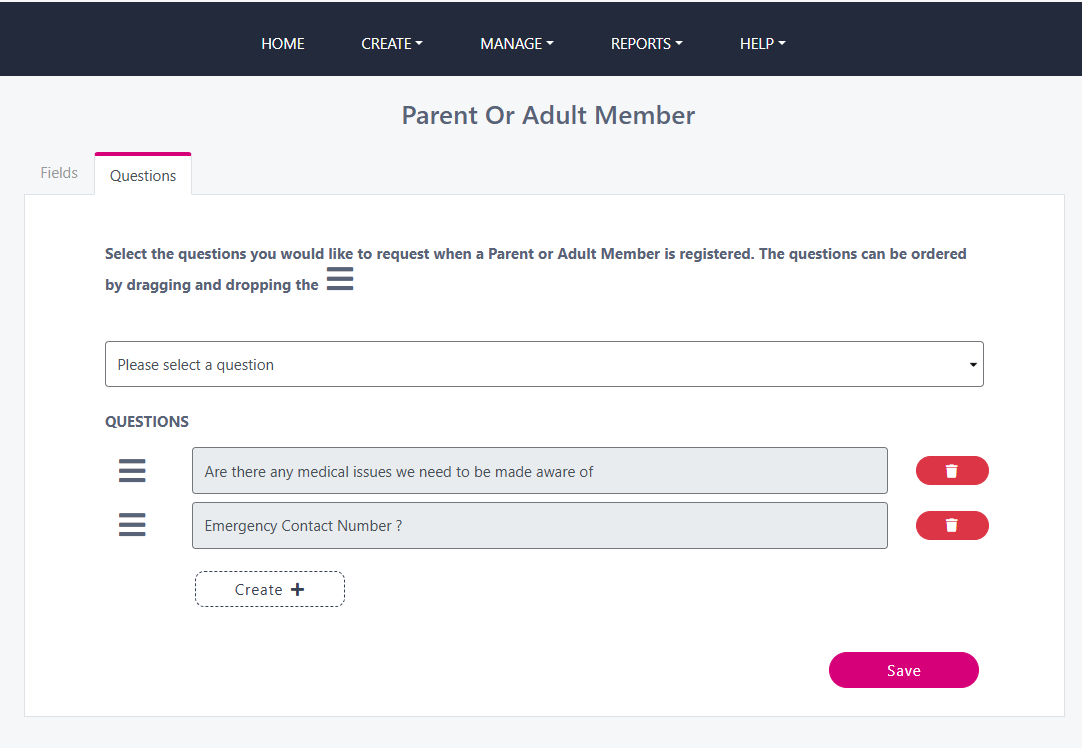Save the question settings

point(903,670)
